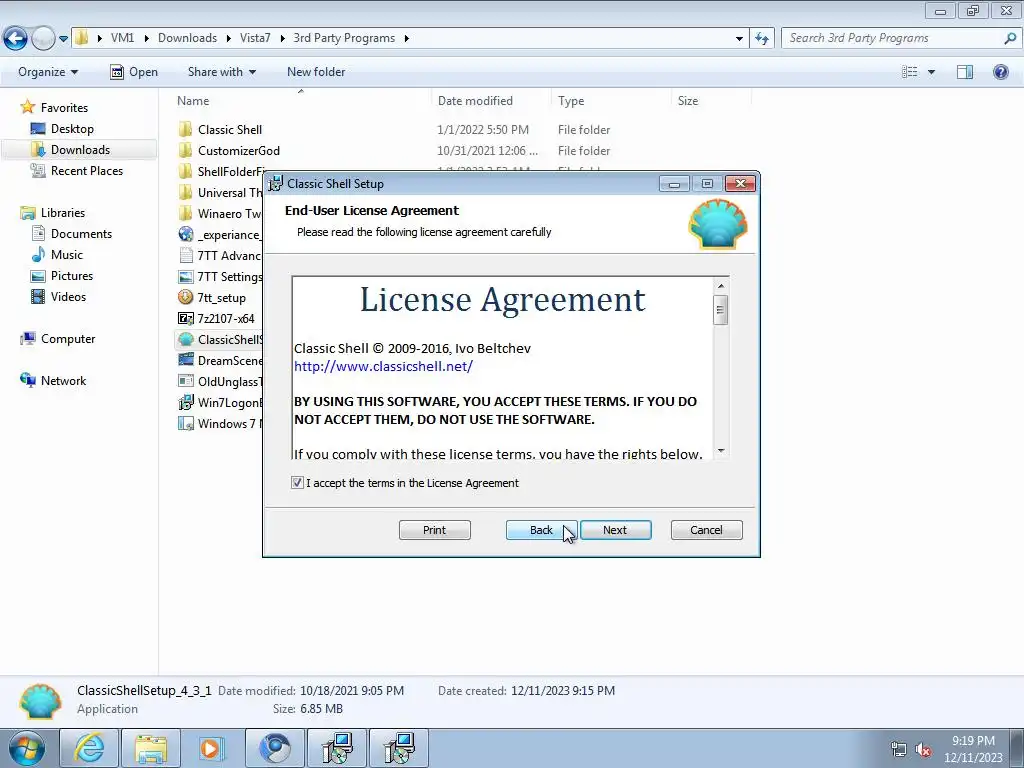The image size is (1024, 768).
Task: Click the Downloads breadcrumb in address bar
Action: click(x=187, y=38)
